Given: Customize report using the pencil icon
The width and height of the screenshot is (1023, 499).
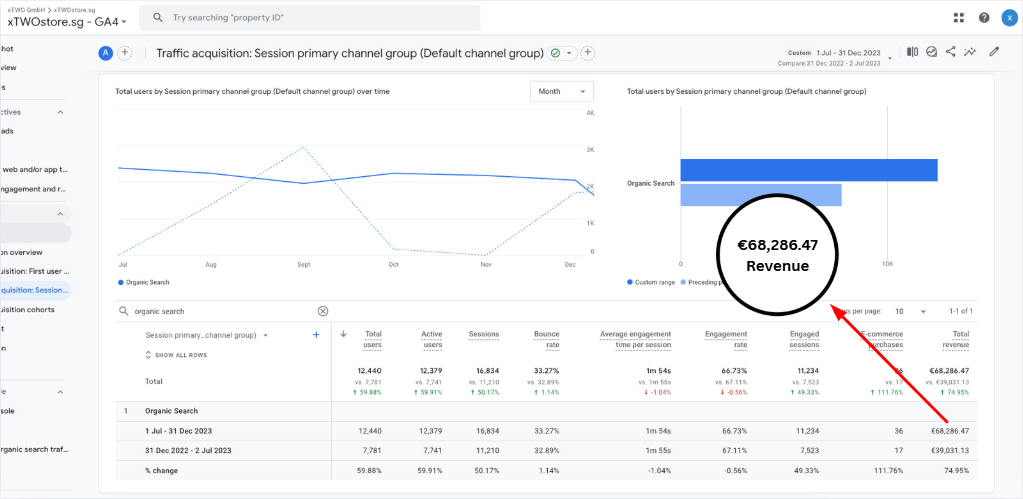Looking at the screenshot, I should 993,52.
